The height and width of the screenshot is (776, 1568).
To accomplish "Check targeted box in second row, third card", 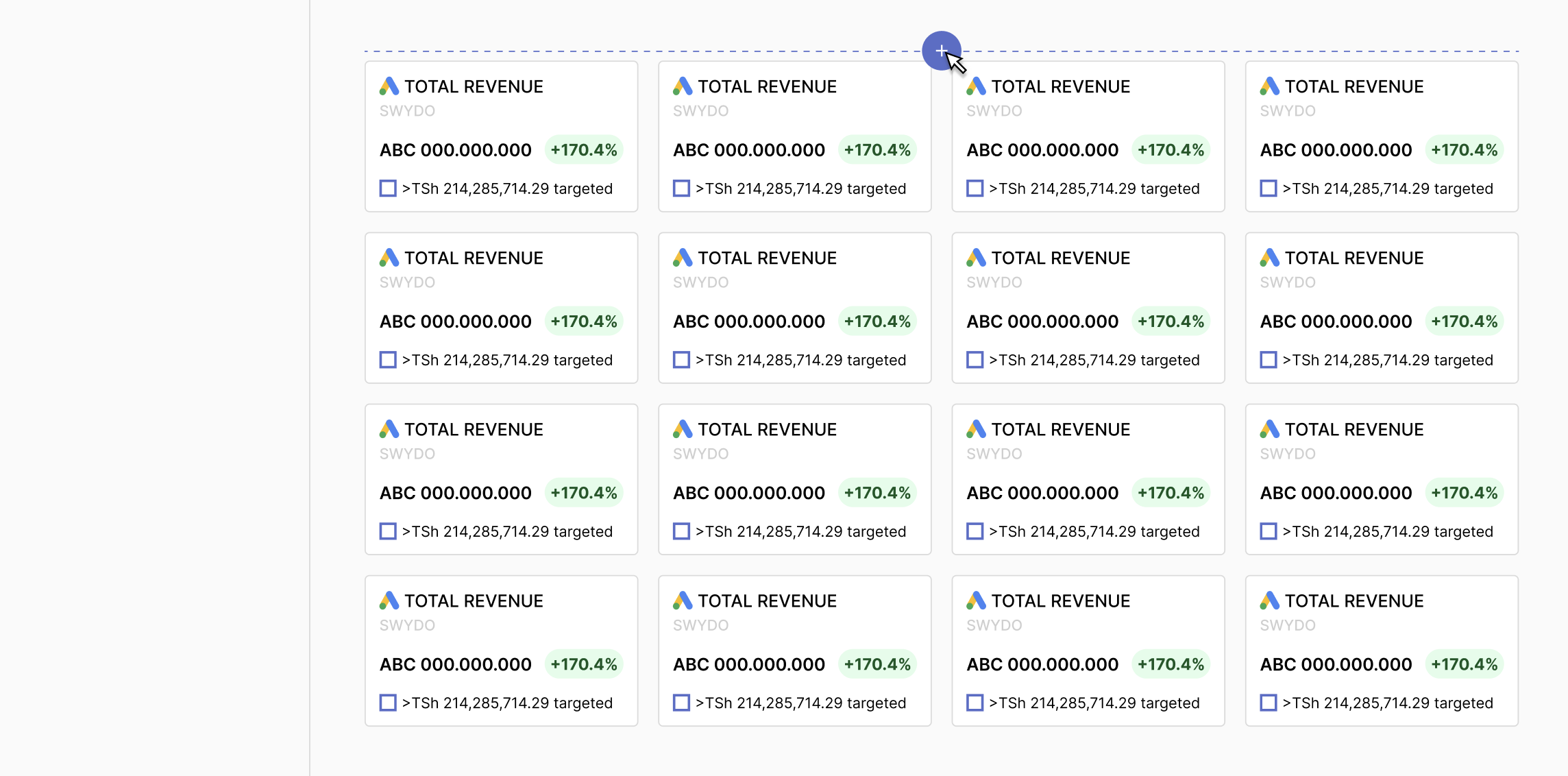I will [x=975, y=359].
